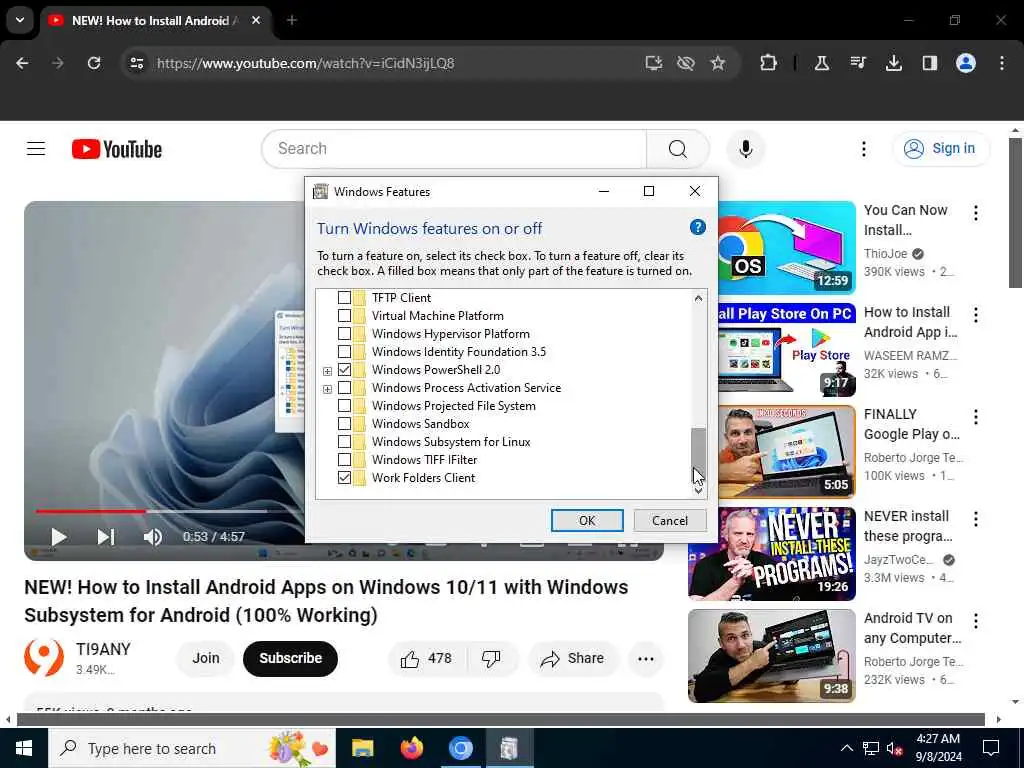The width and height of the screenshot is (1024, 768).
Task: Open the notification center icon
Action: [991, 748]
